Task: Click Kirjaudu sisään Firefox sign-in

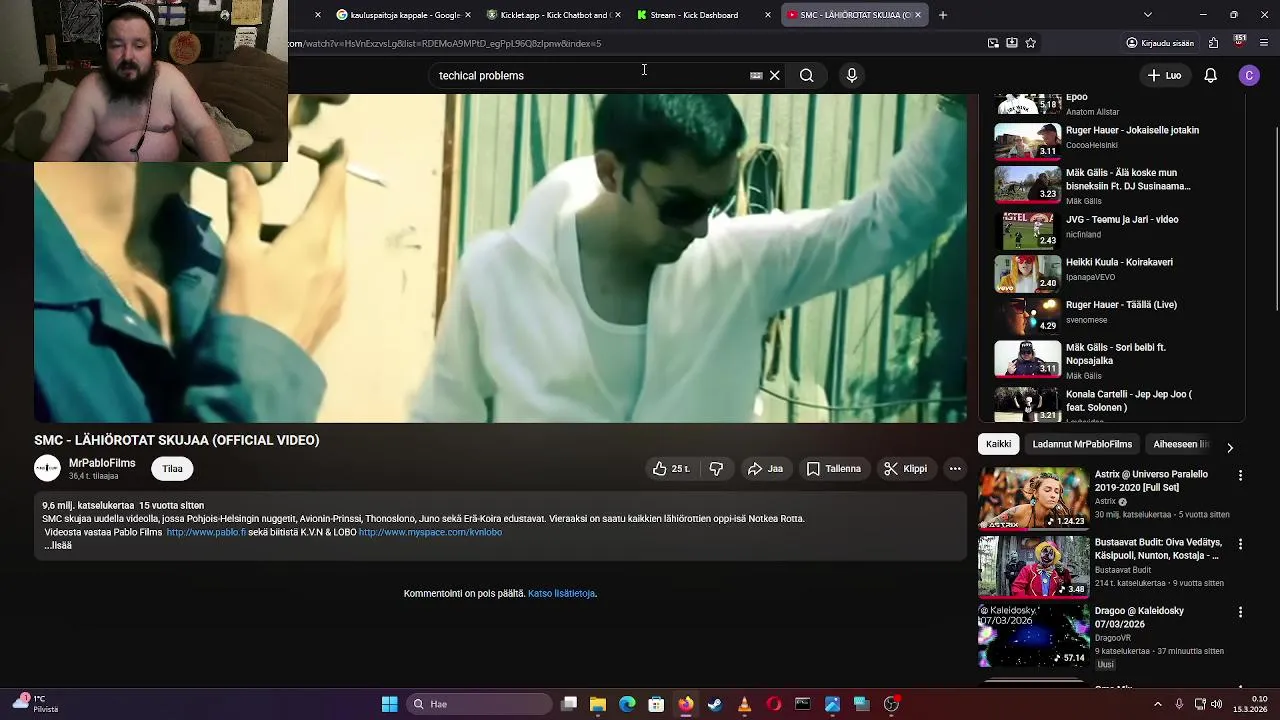Action: (1160, 43)
